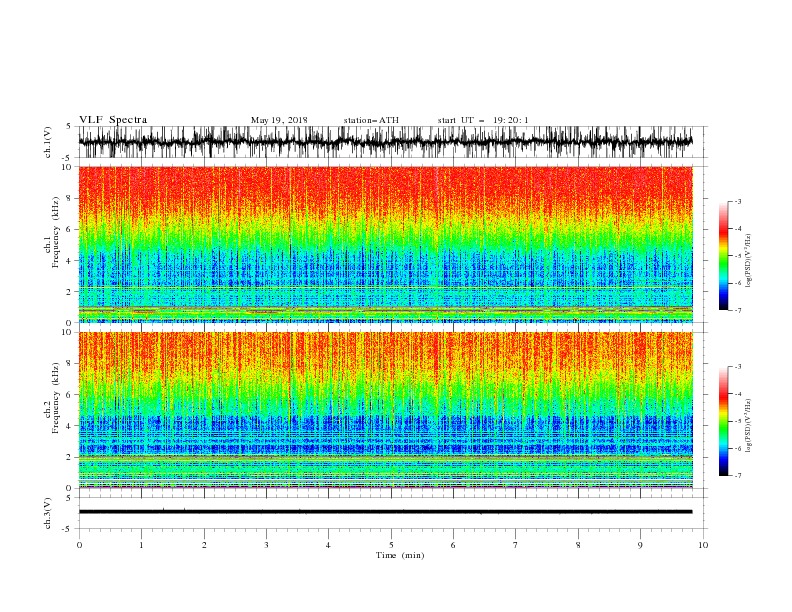Click the "-7" tick on the upper colorbar
Image resolution: width=792 pixels, height=612 pixels.
(737, 310)
